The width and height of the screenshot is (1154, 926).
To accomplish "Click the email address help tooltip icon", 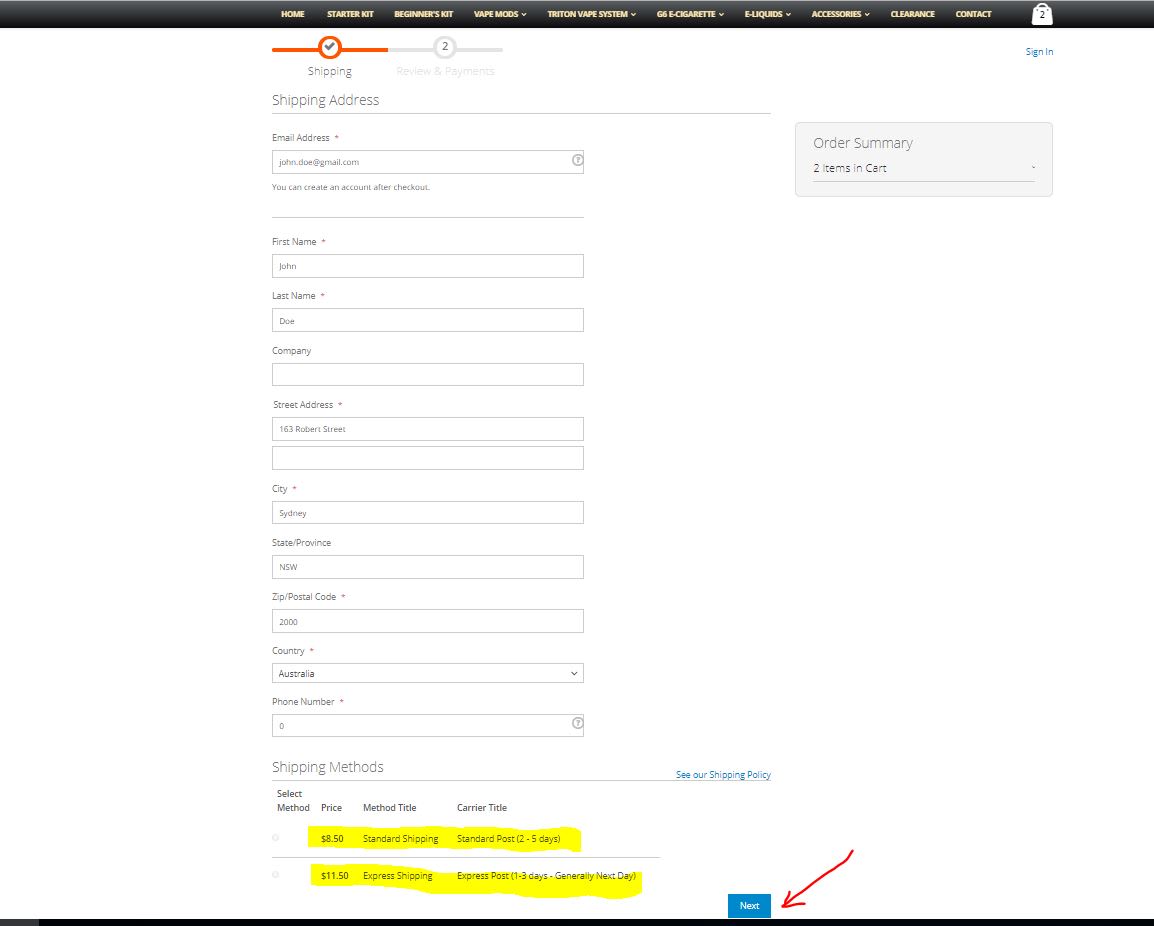I will [x=577, y=160].
